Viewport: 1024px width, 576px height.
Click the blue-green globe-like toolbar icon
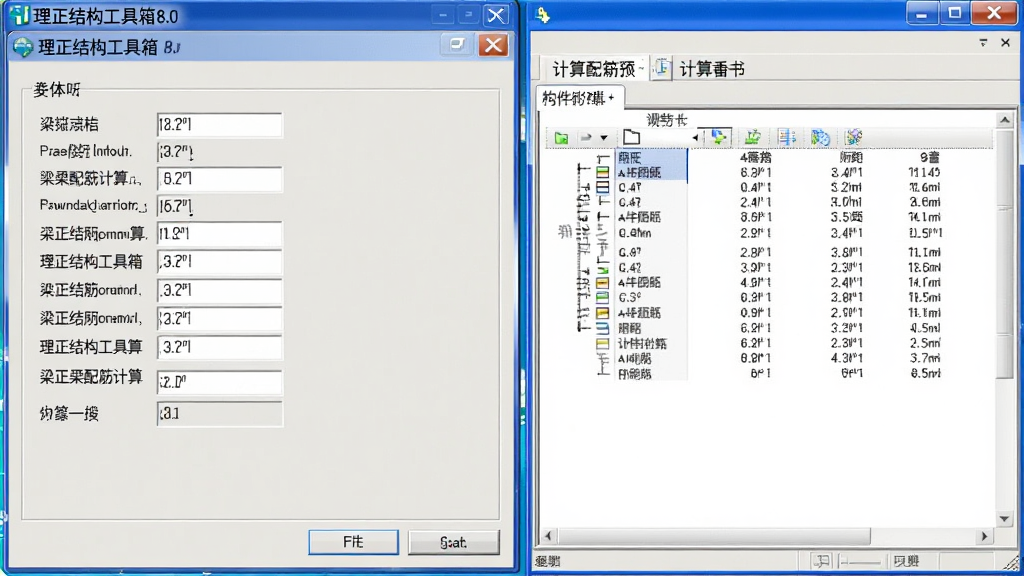(820, 137)
